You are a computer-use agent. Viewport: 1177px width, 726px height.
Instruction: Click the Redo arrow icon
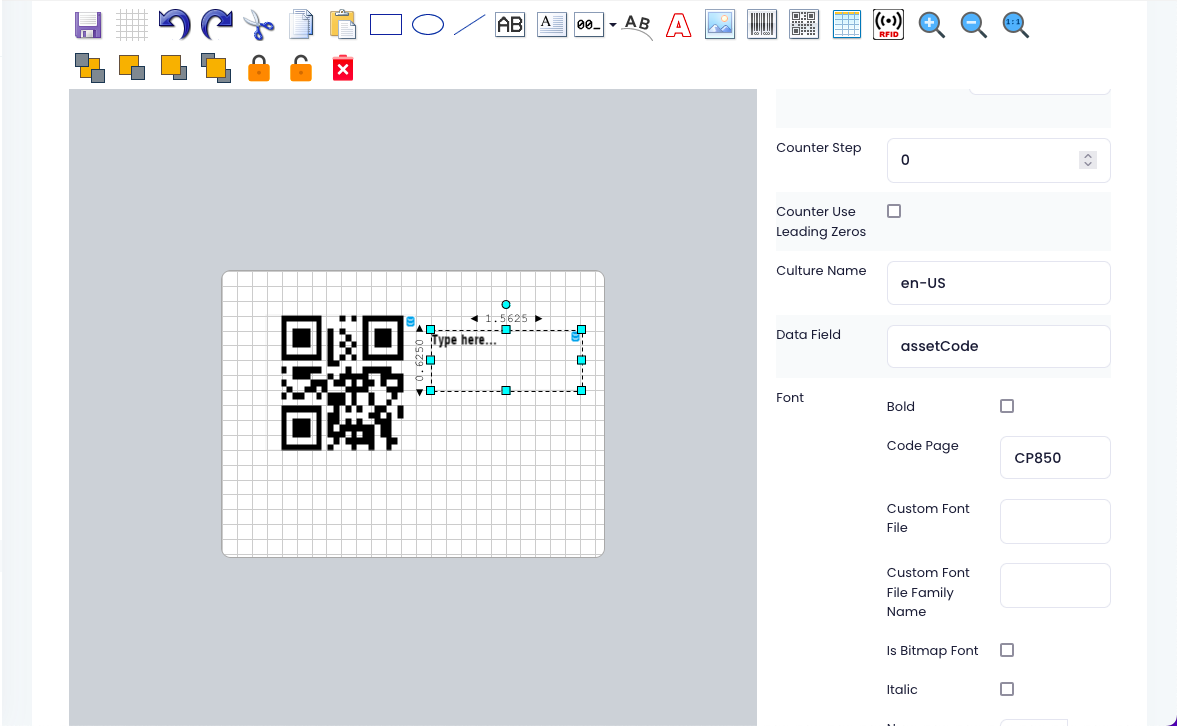[x=217, y=25]
